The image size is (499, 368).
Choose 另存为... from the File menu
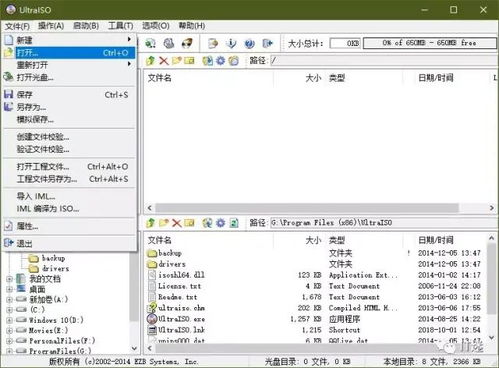31,107
